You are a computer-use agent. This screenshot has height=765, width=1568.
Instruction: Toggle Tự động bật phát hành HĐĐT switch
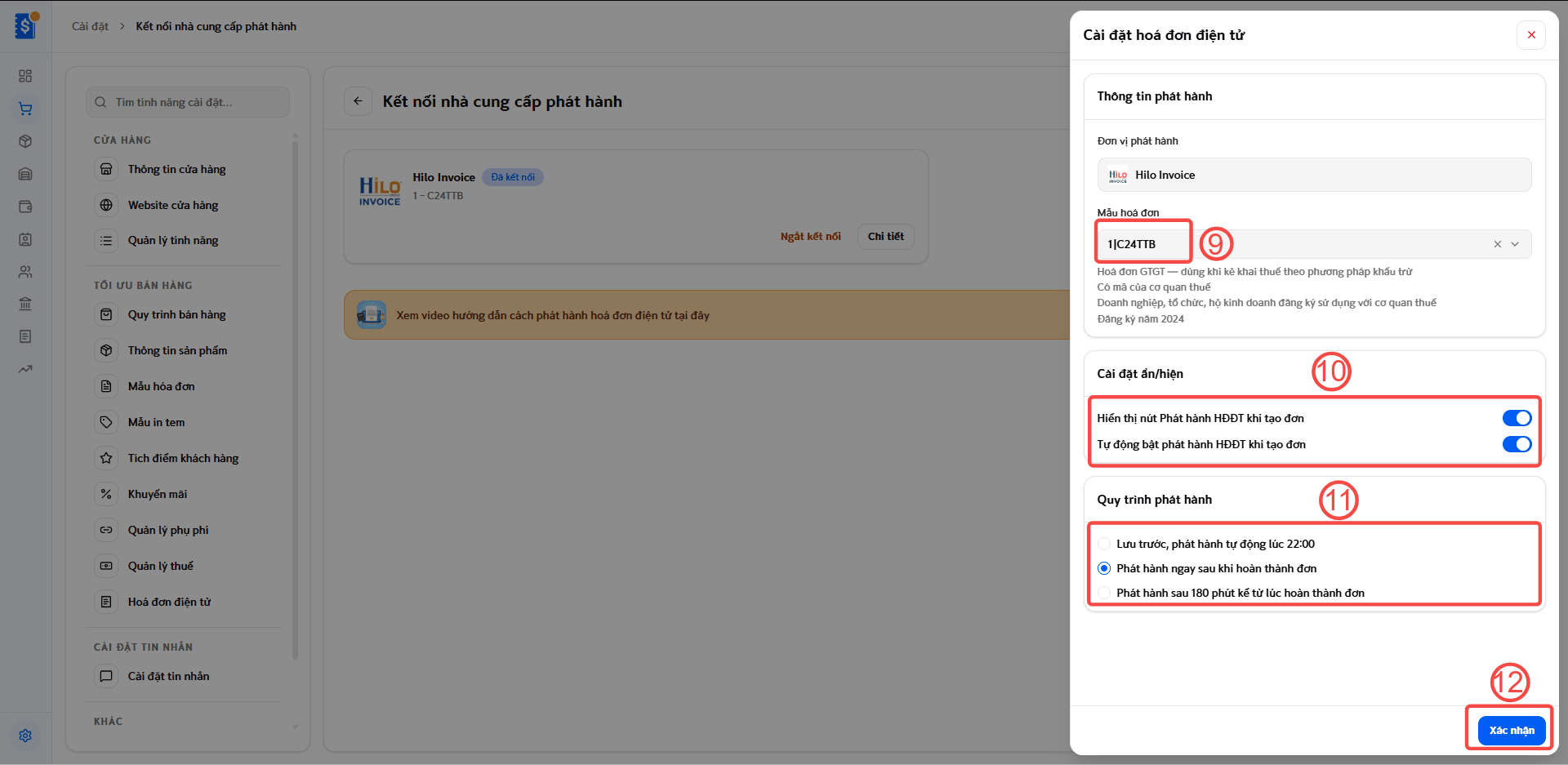[1517, 444]
